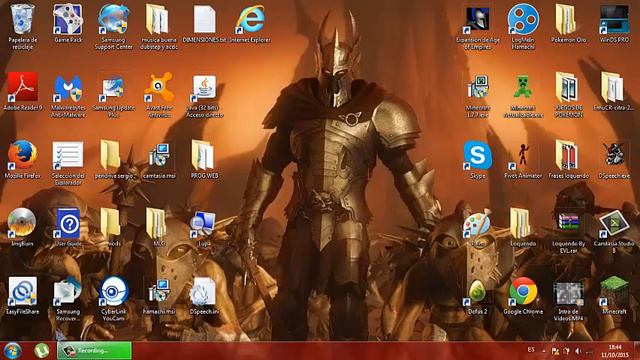Switch to the Recording... taskbar window
640x360 pixels.
[x=94, y=351]
